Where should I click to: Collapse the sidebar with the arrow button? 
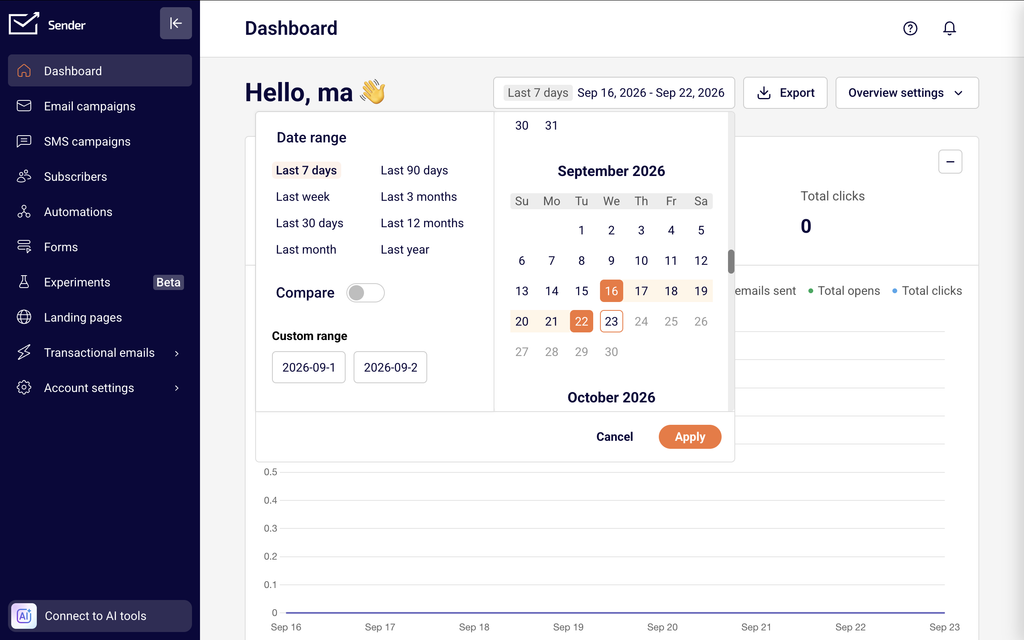tap(176, 24)
